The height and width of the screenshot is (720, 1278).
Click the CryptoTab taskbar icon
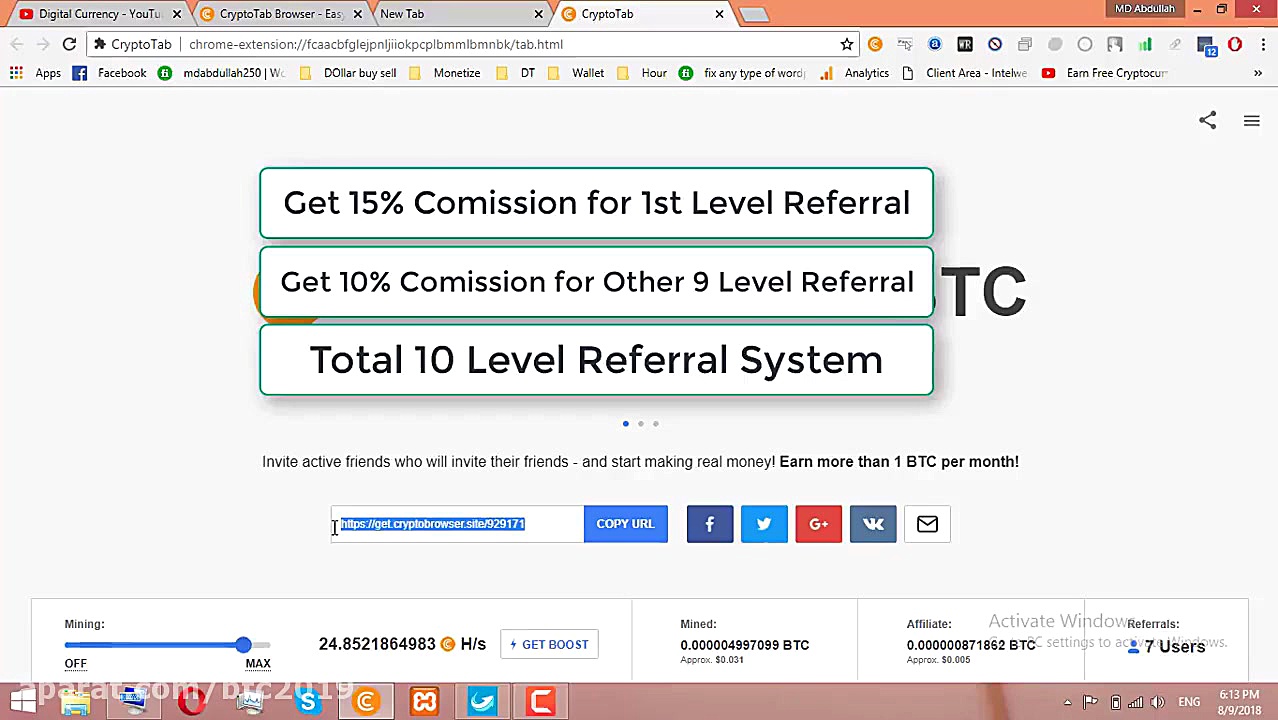pos(366,701)
